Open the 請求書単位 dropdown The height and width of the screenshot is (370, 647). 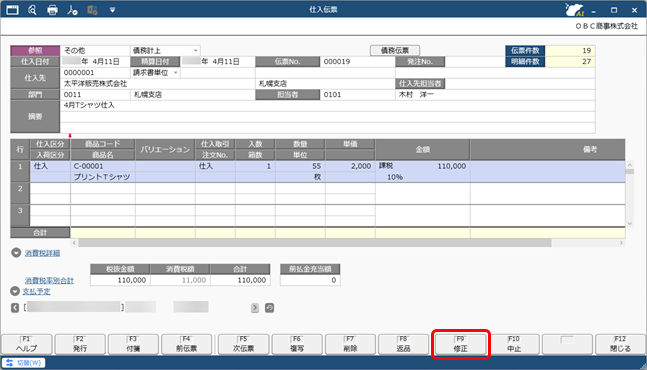coord(155,73)
